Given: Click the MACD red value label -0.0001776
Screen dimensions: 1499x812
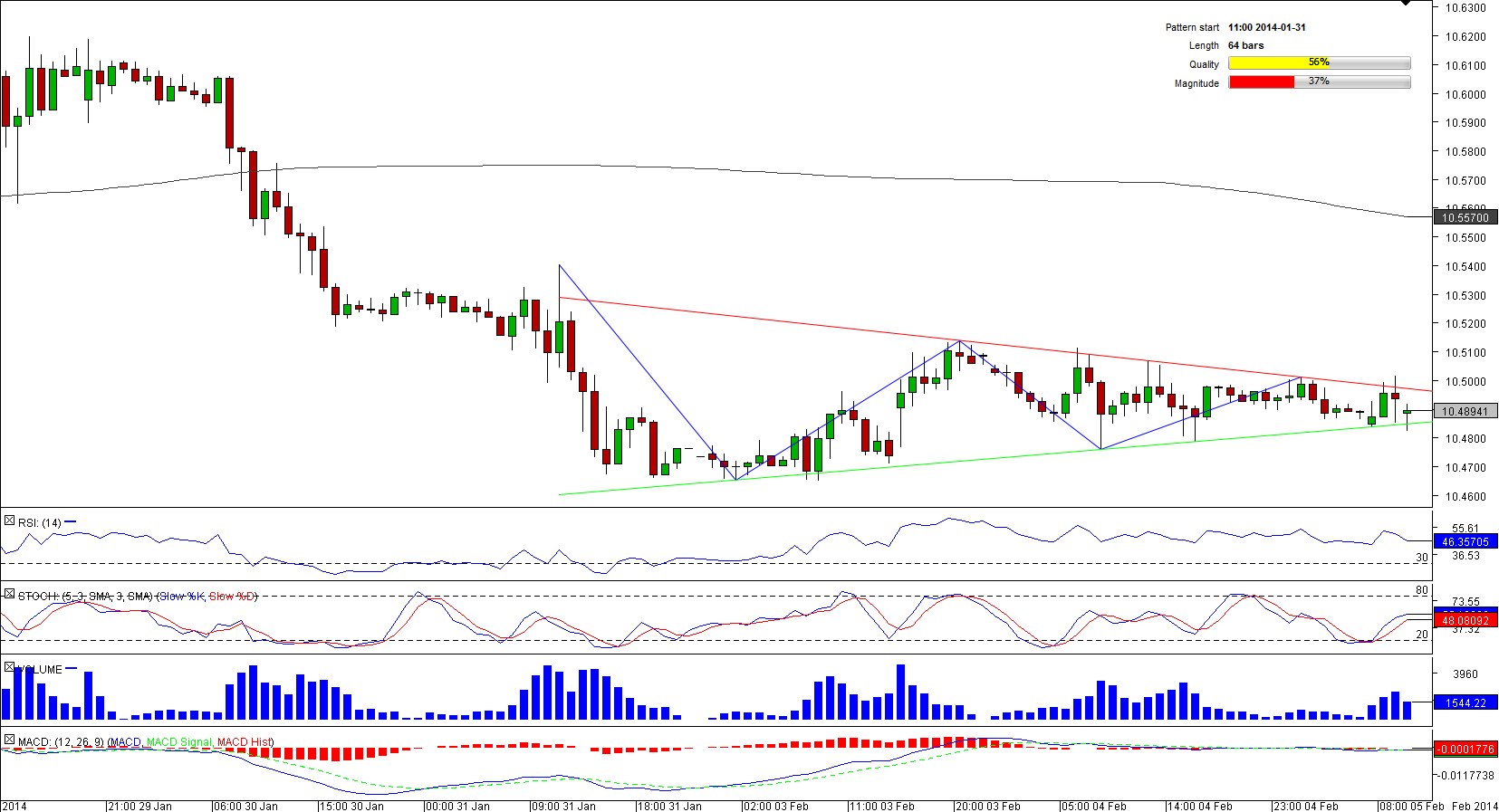Looking at the screenshot, I should (1465, 749).
